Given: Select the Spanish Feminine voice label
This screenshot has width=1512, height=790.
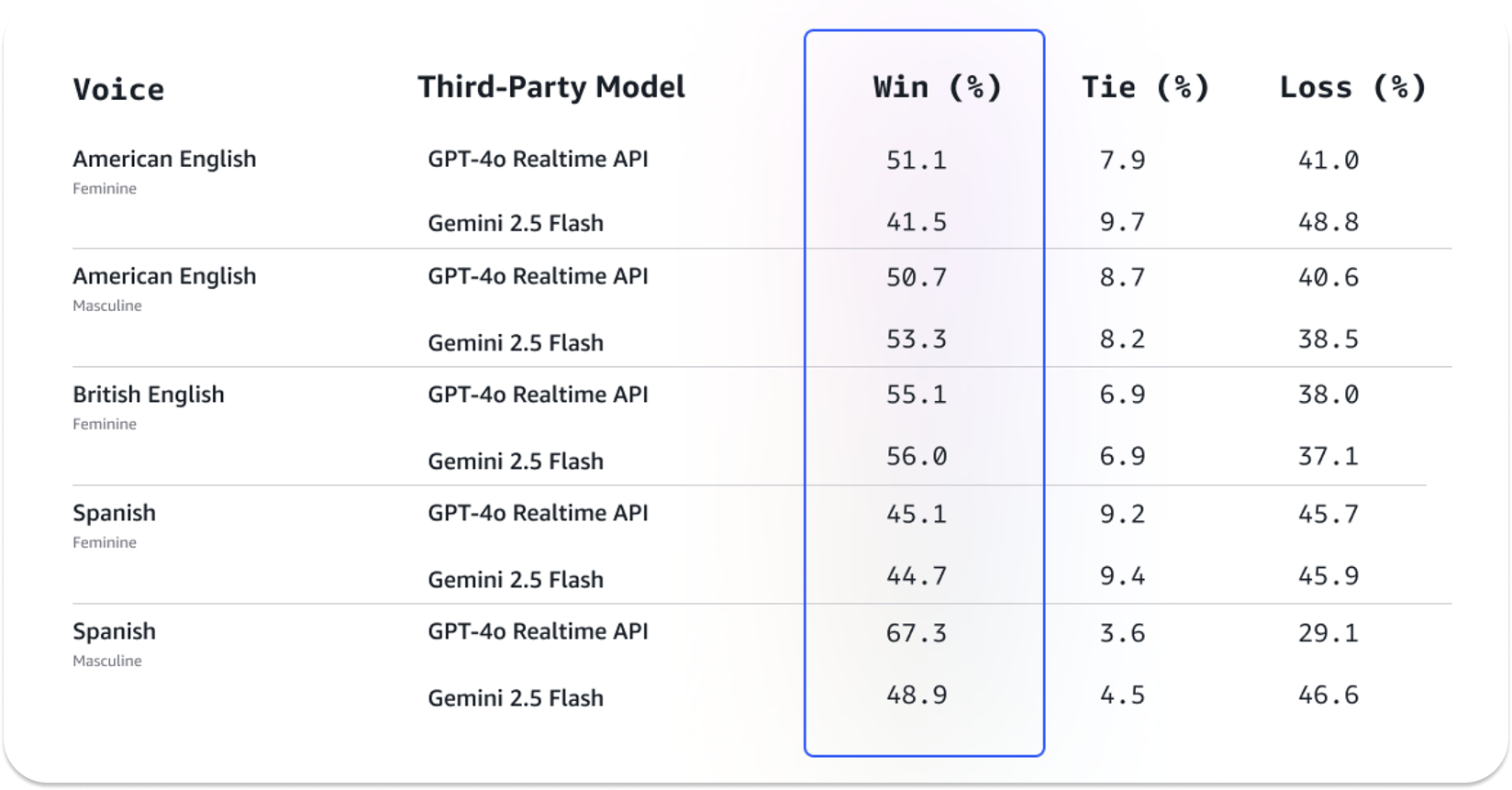Looking at the screenshot, I should (x=114, y=514).
